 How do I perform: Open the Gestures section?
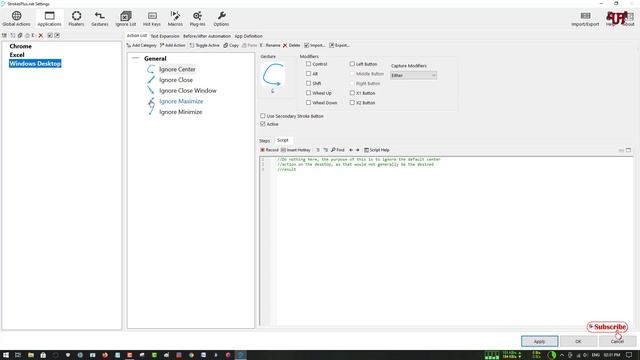pos(100,19)
